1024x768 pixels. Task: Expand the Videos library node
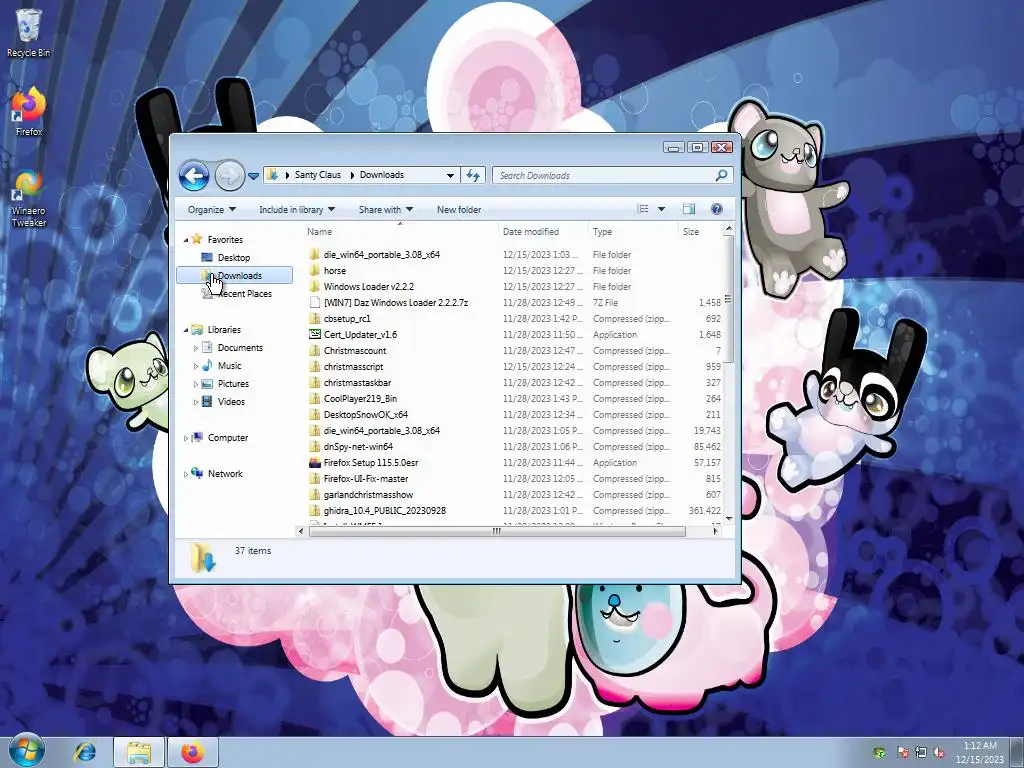coord(195,402)
